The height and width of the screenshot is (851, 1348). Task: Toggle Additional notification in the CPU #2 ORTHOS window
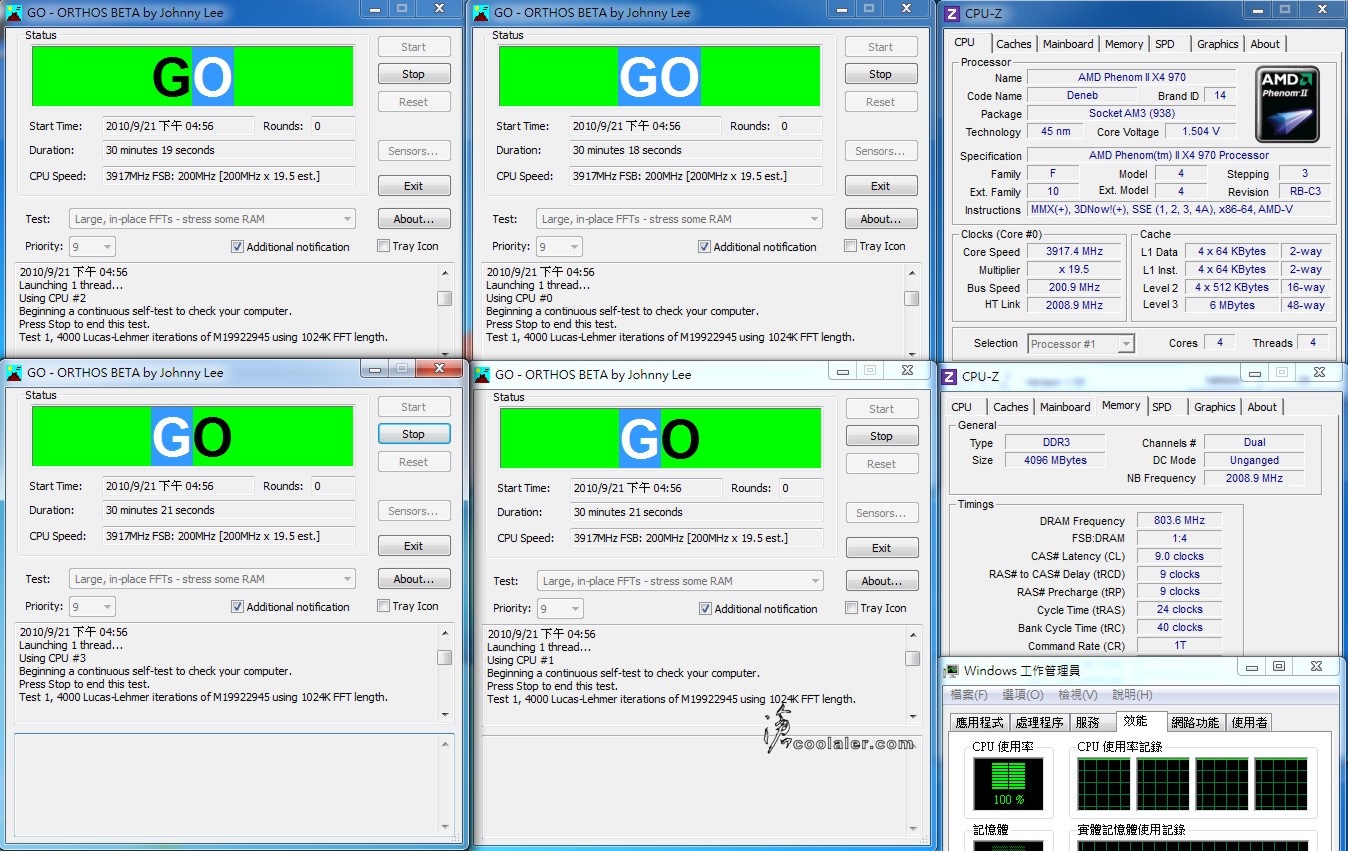(237, 247)
